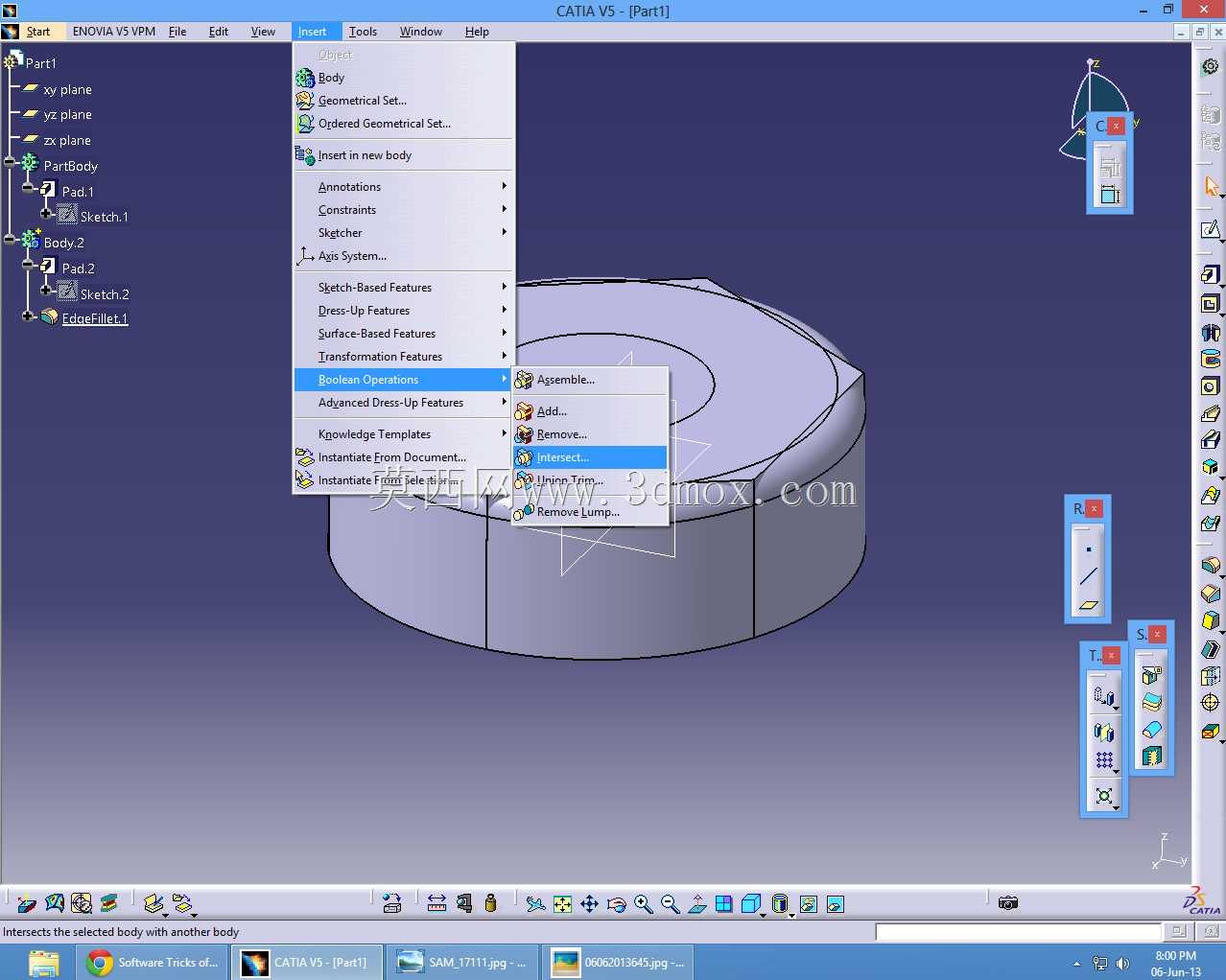This screenshot has height=980, width=1226.
Task: Click the Point tool in reference toolbar
Action: (1088, 549)
